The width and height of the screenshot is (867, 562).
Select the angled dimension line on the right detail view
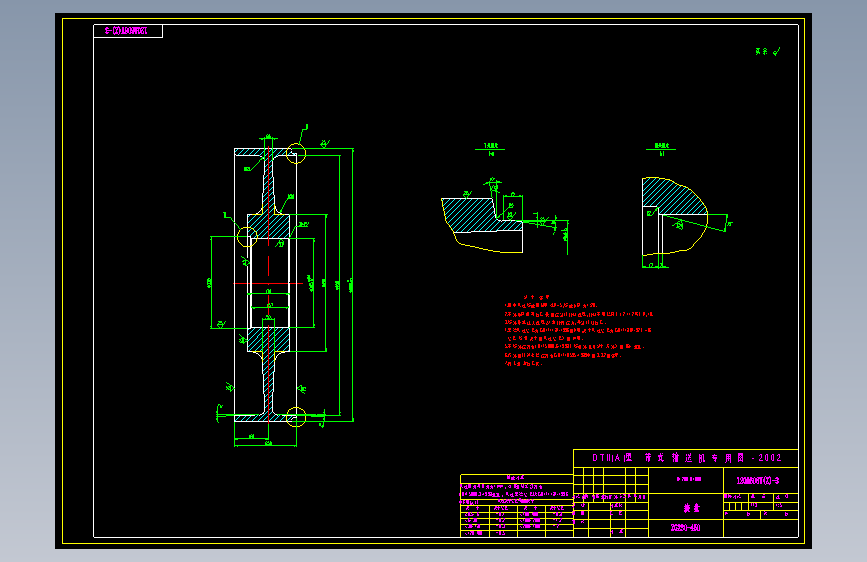[x=694, y=223]
